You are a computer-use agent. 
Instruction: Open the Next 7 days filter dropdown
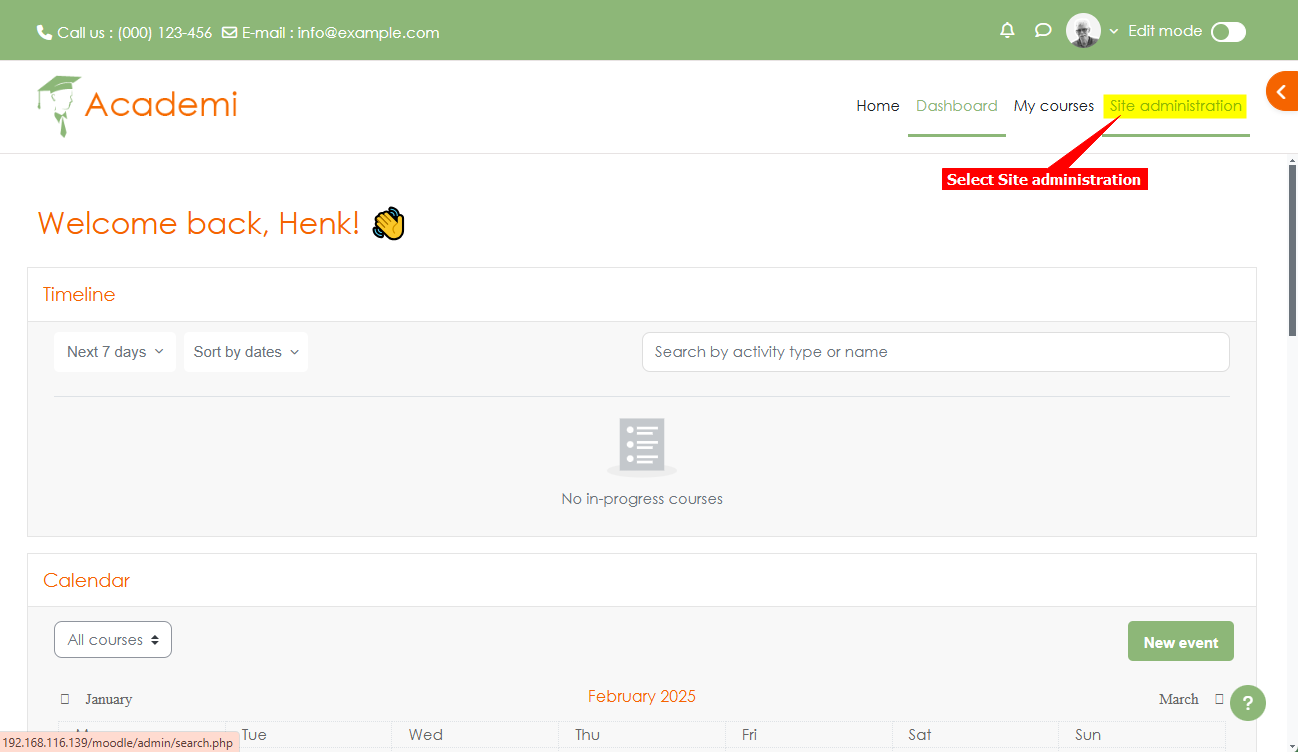[115, 352]
